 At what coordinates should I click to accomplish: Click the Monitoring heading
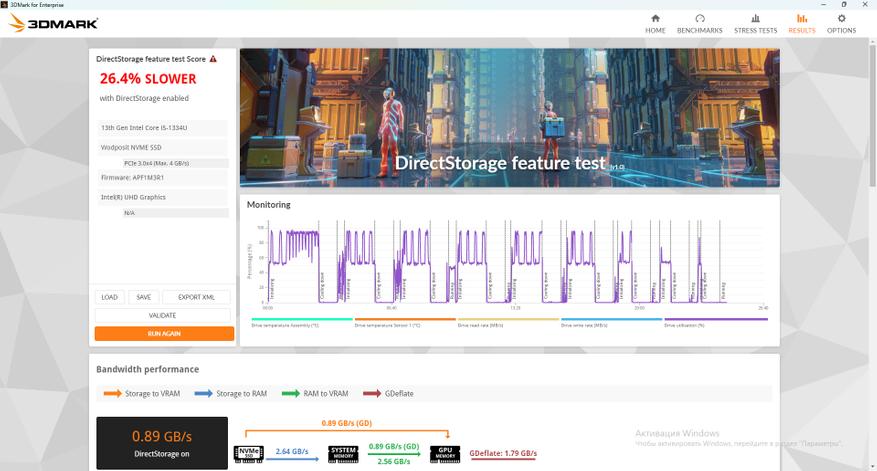pos(268,205)
